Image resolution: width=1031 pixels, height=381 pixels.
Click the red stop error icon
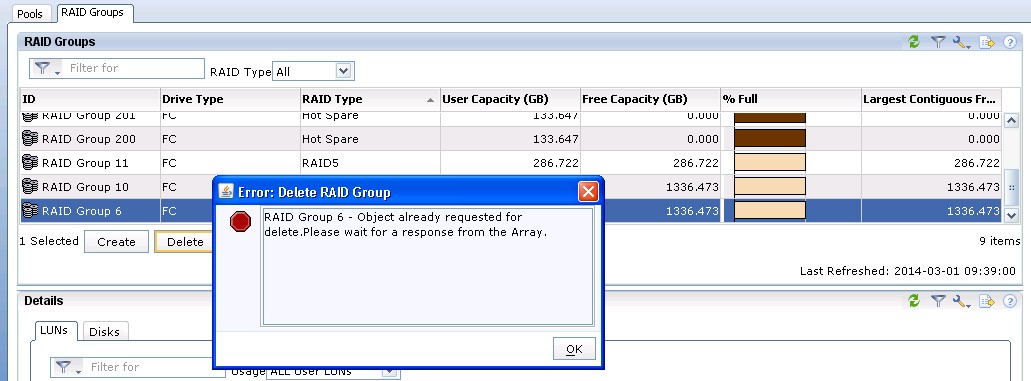coord(241,222)
